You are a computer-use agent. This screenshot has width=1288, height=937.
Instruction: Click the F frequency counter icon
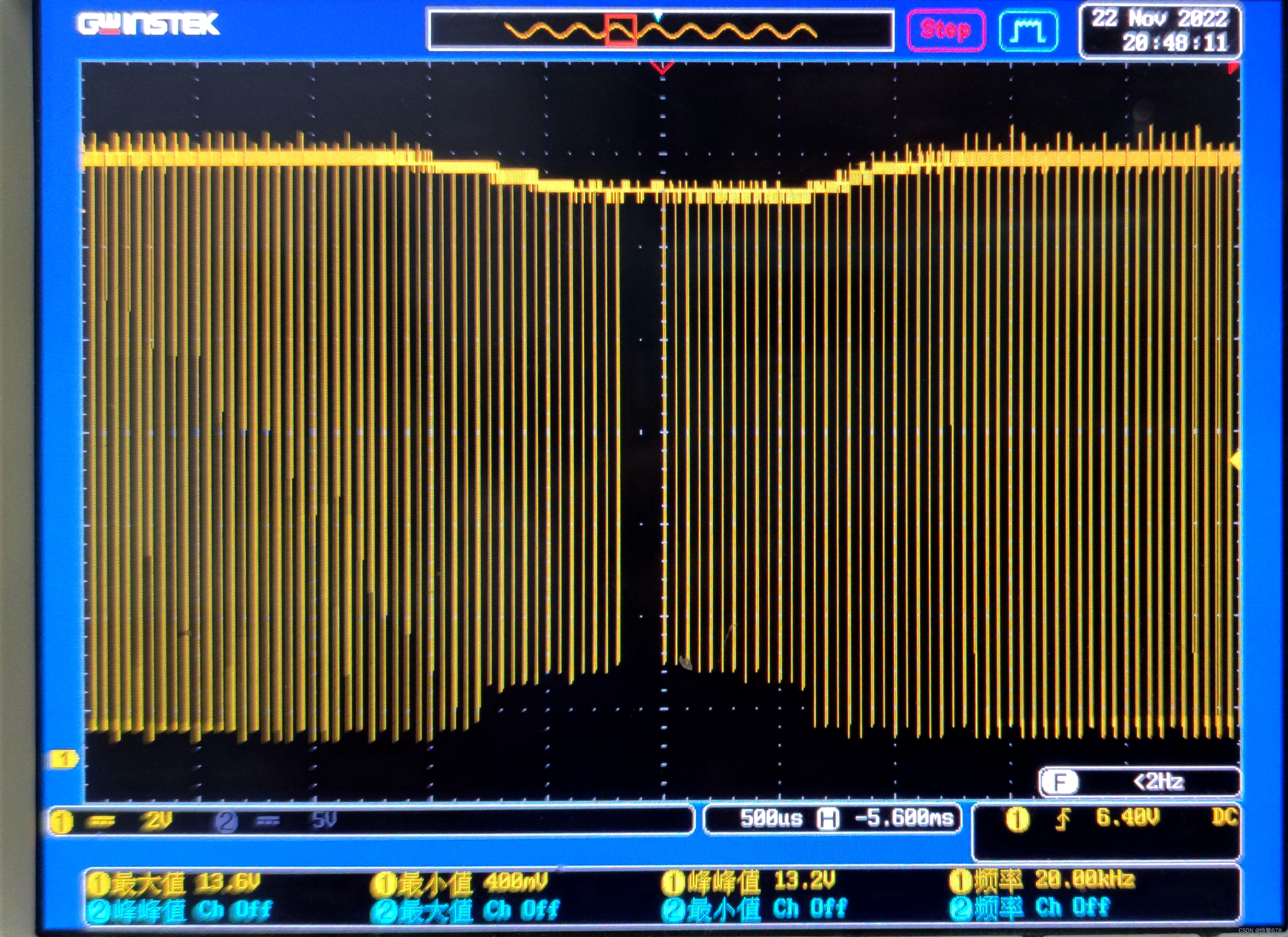1060,783
